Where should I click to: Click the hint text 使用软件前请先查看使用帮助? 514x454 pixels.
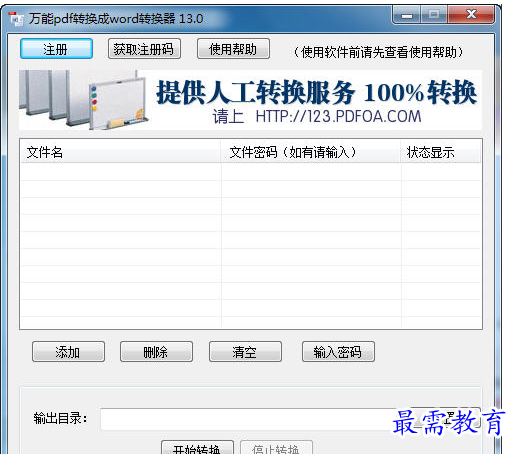(x=378, y=52)
